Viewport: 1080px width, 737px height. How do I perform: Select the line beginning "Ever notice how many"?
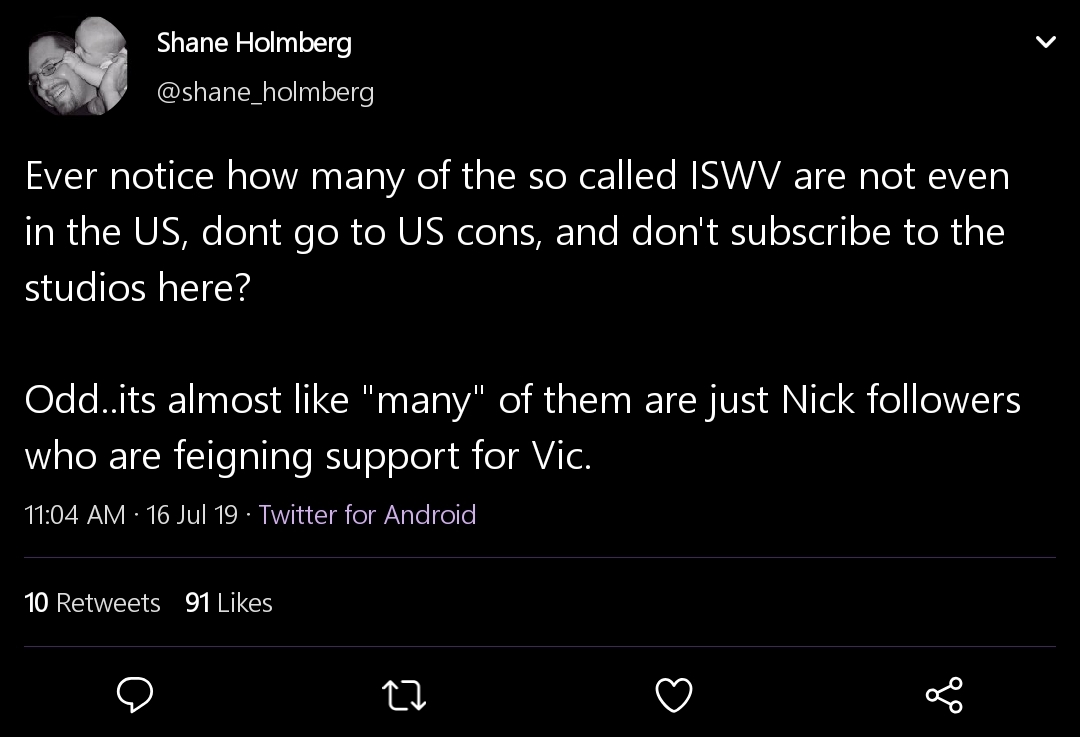point(517,176)
